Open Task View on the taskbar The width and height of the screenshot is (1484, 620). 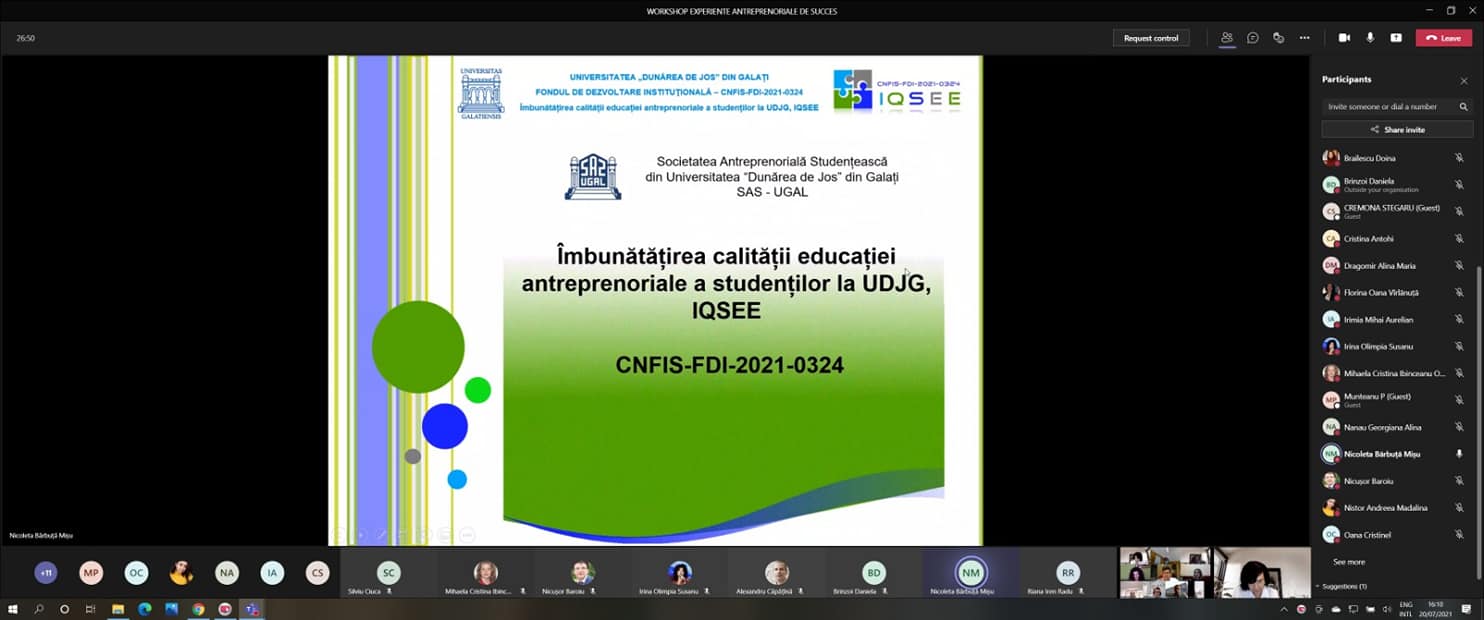[x=90, y=609]
